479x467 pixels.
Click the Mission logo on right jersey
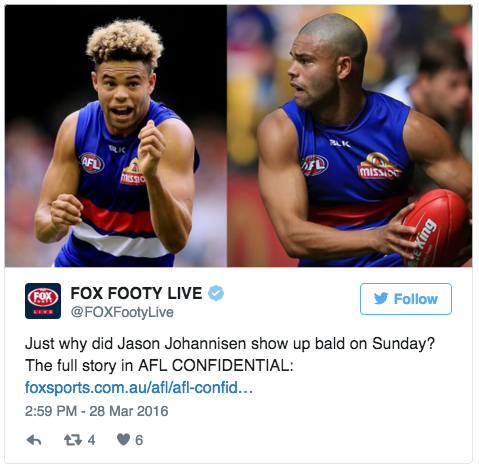(379, 166)
